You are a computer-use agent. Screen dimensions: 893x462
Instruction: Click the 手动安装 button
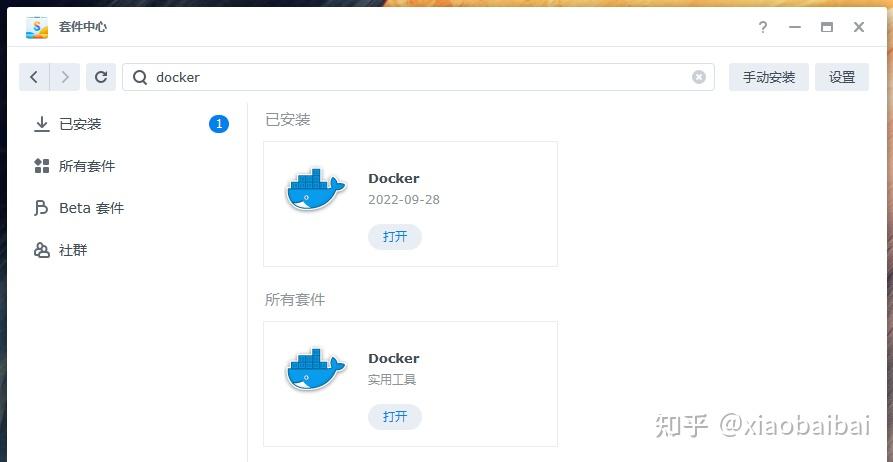click(x=769, y=77)
